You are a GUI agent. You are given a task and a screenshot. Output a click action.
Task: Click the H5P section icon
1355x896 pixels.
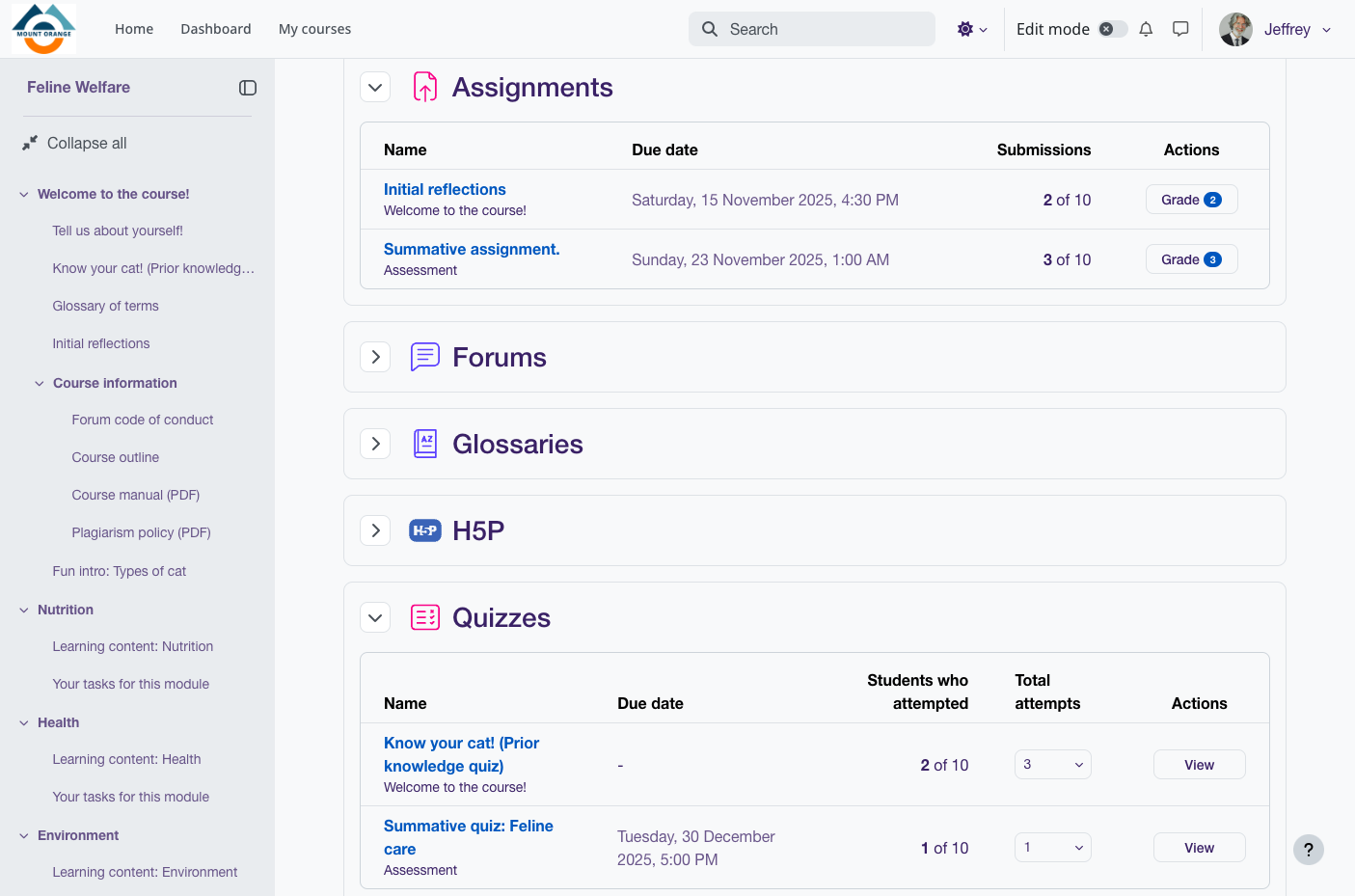point(425,530)
